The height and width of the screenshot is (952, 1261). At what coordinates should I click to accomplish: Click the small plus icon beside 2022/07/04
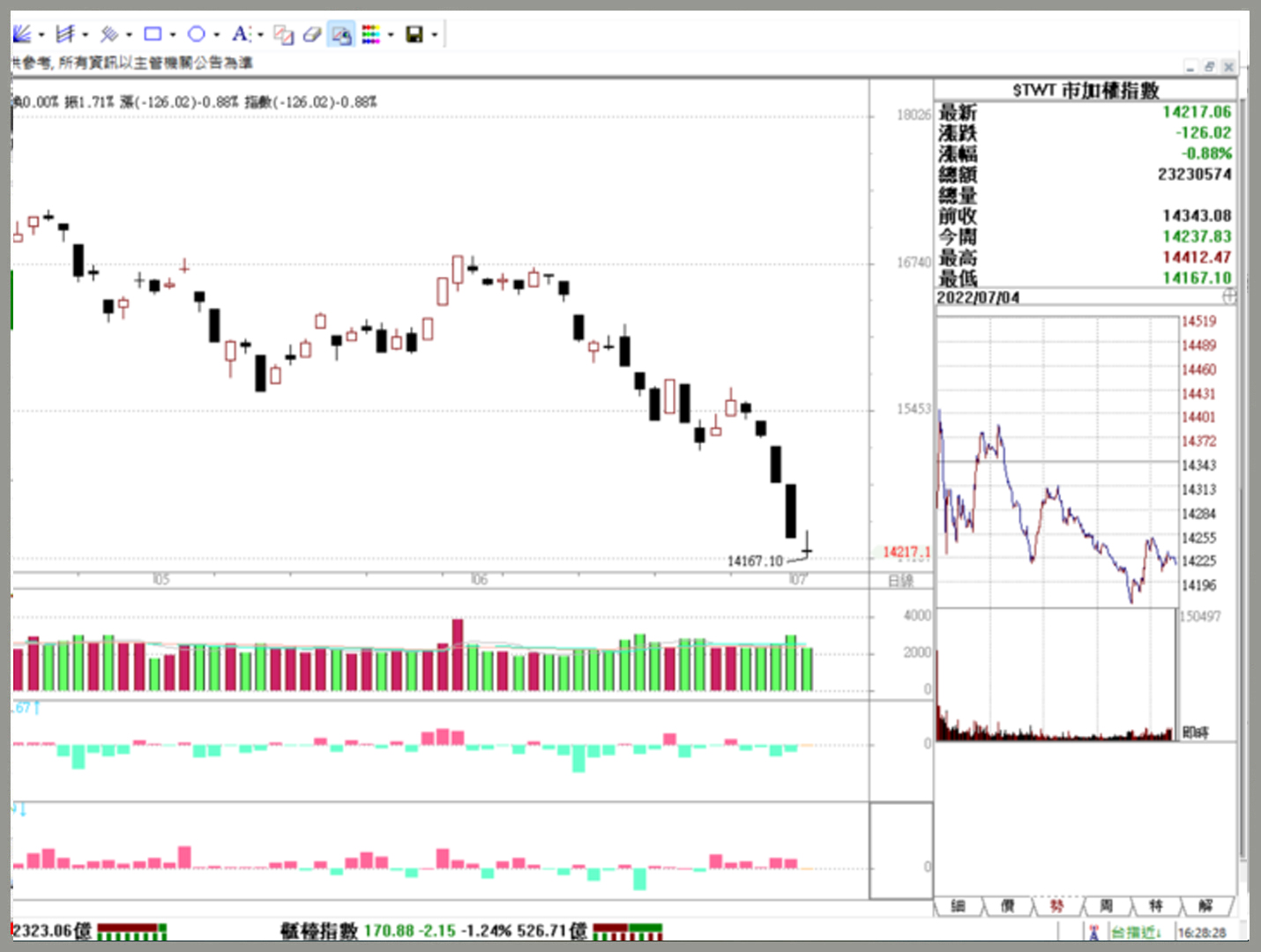[1229, 296]
